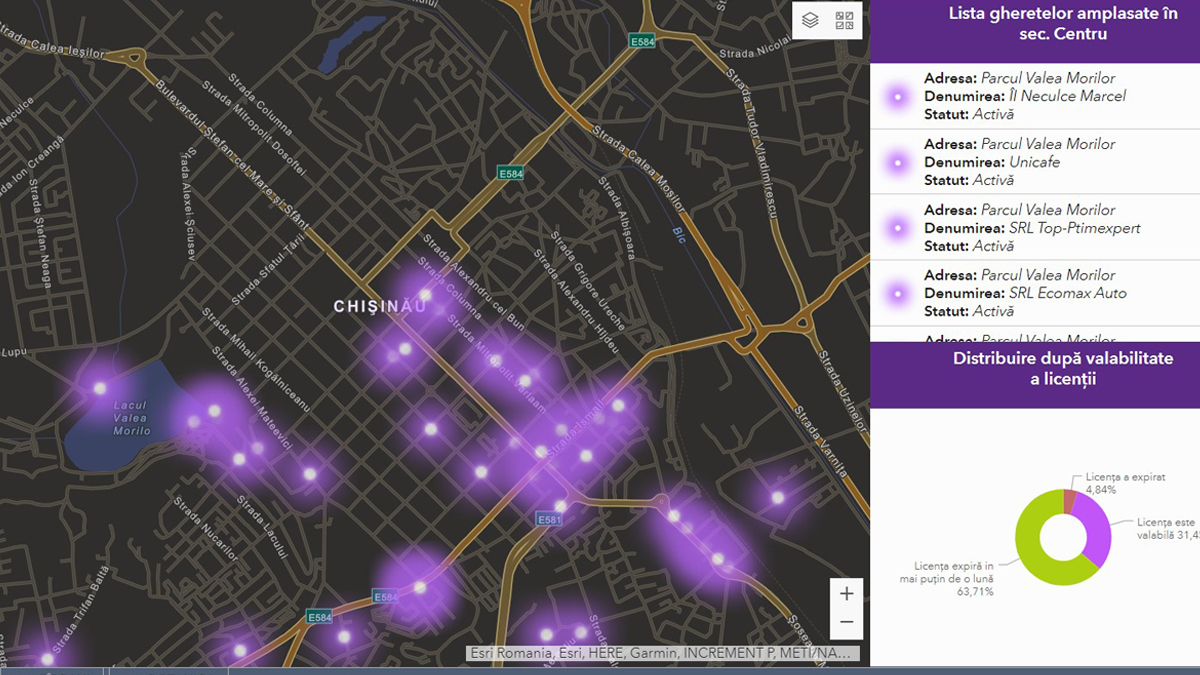Zoom out of the map
Screen dimensions: 1200x675
pyautogui.click(x=846, y=623)
